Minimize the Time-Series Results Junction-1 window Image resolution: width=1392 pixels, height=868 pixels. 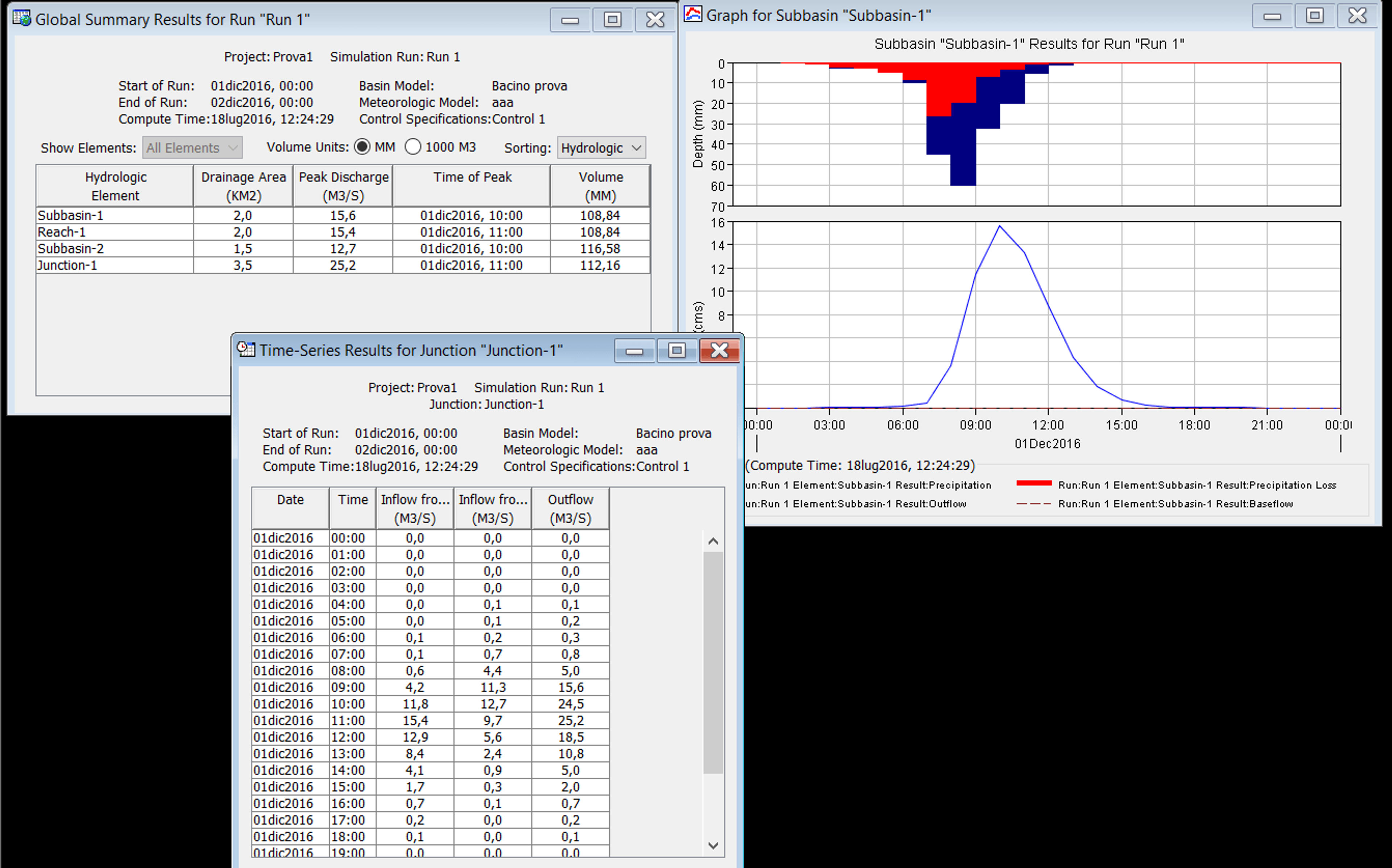pos(634,351)
